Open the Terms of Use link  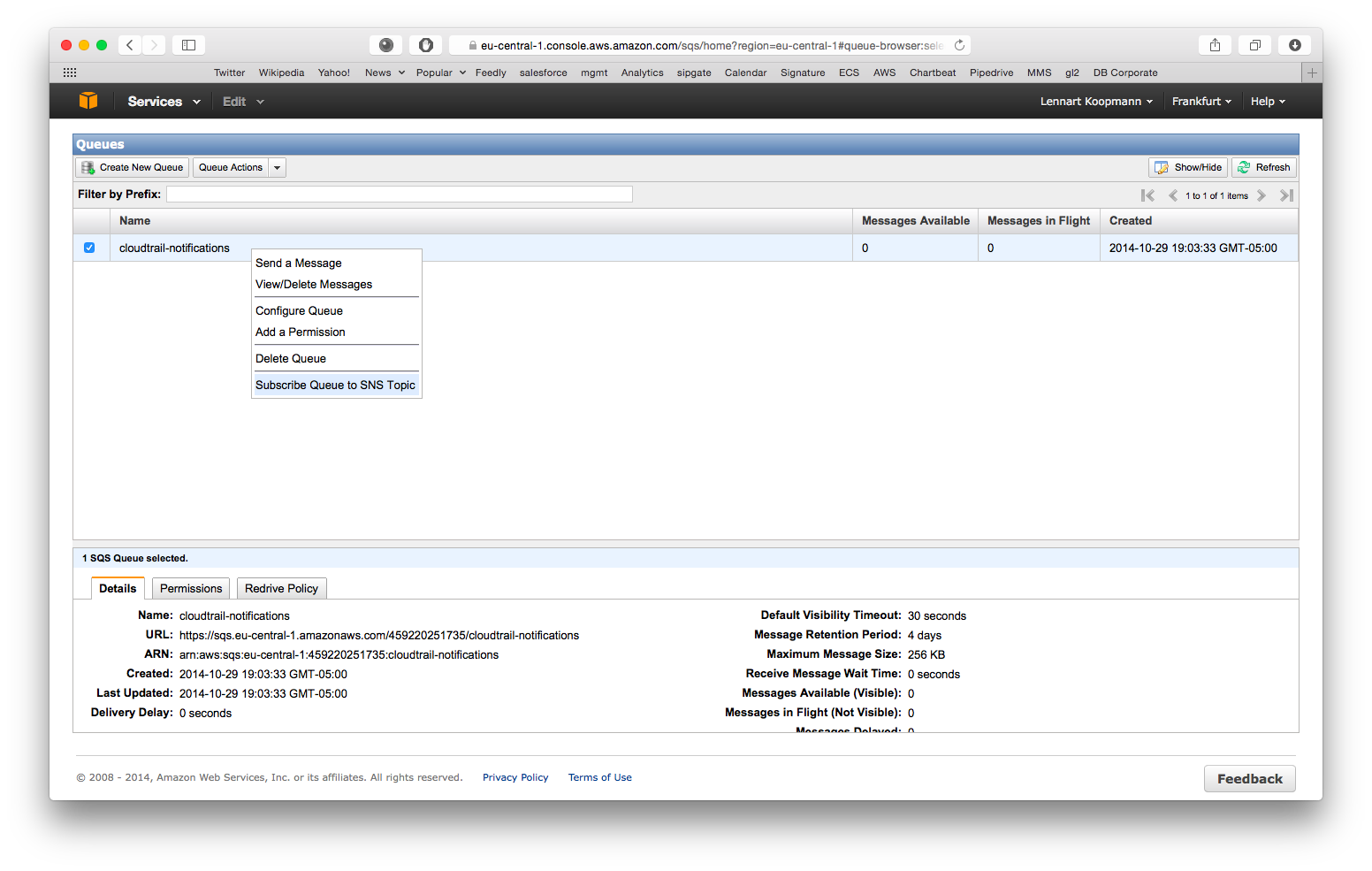[600, 778]
